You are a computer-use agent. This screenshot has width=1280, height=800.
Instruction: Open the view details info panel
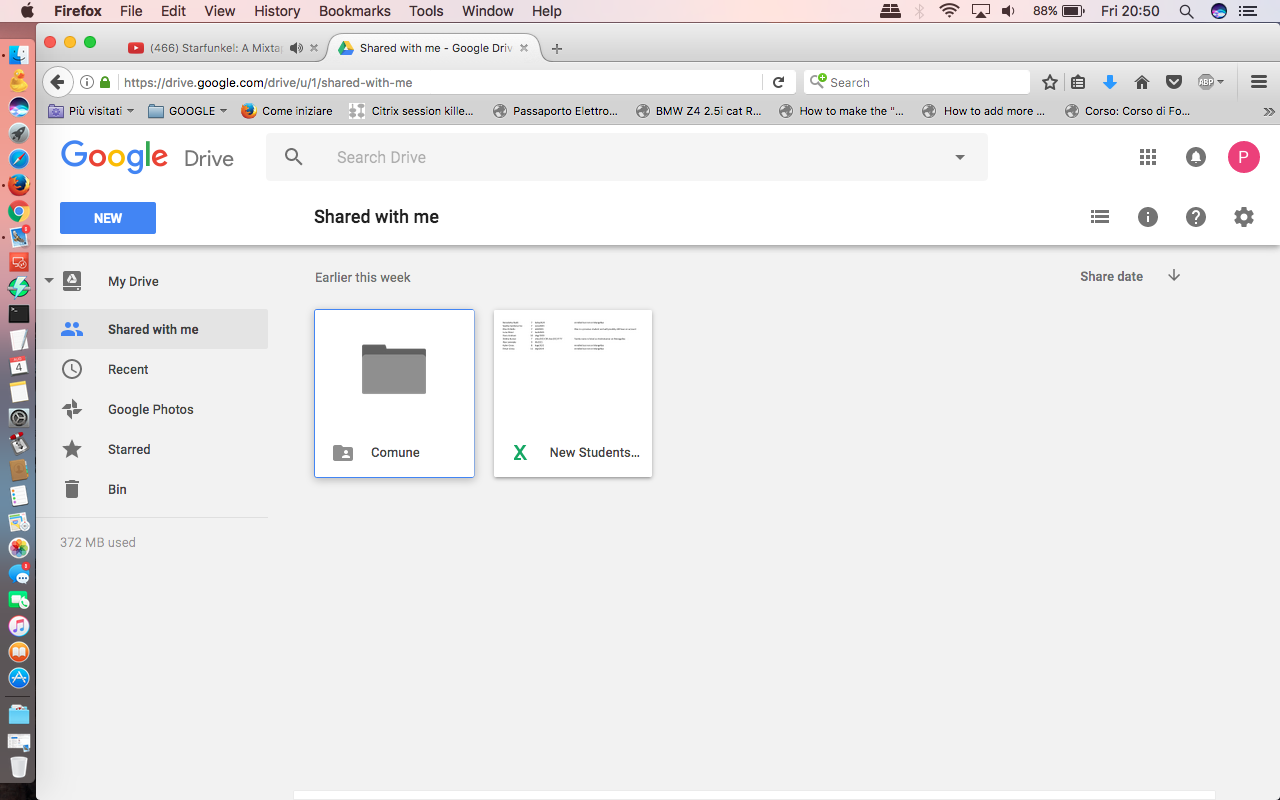tap(1148, 217)
